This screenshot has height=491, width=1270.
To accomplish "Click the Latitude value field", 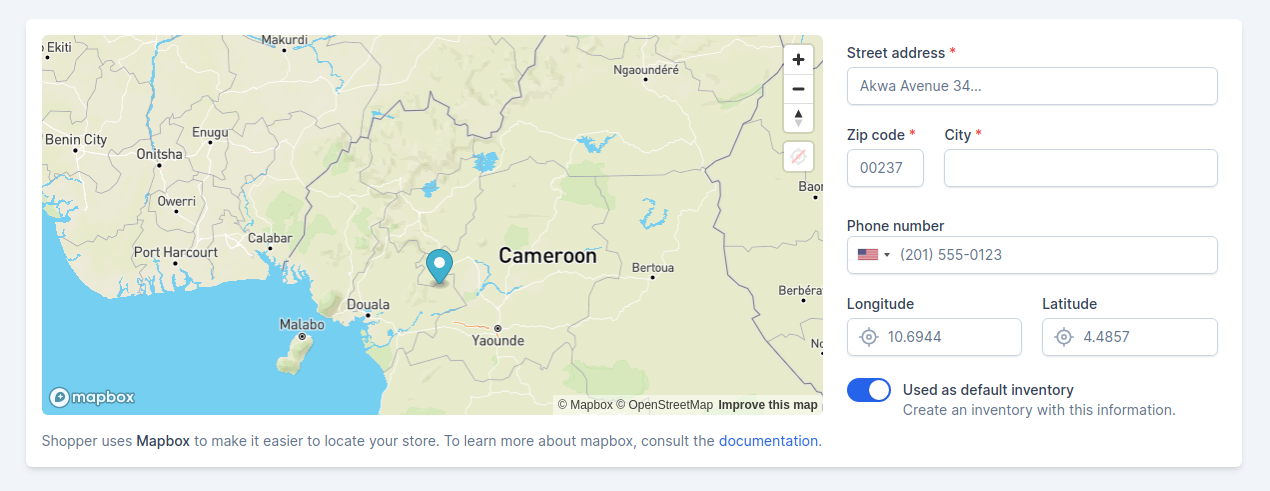I will point(1130,337).
